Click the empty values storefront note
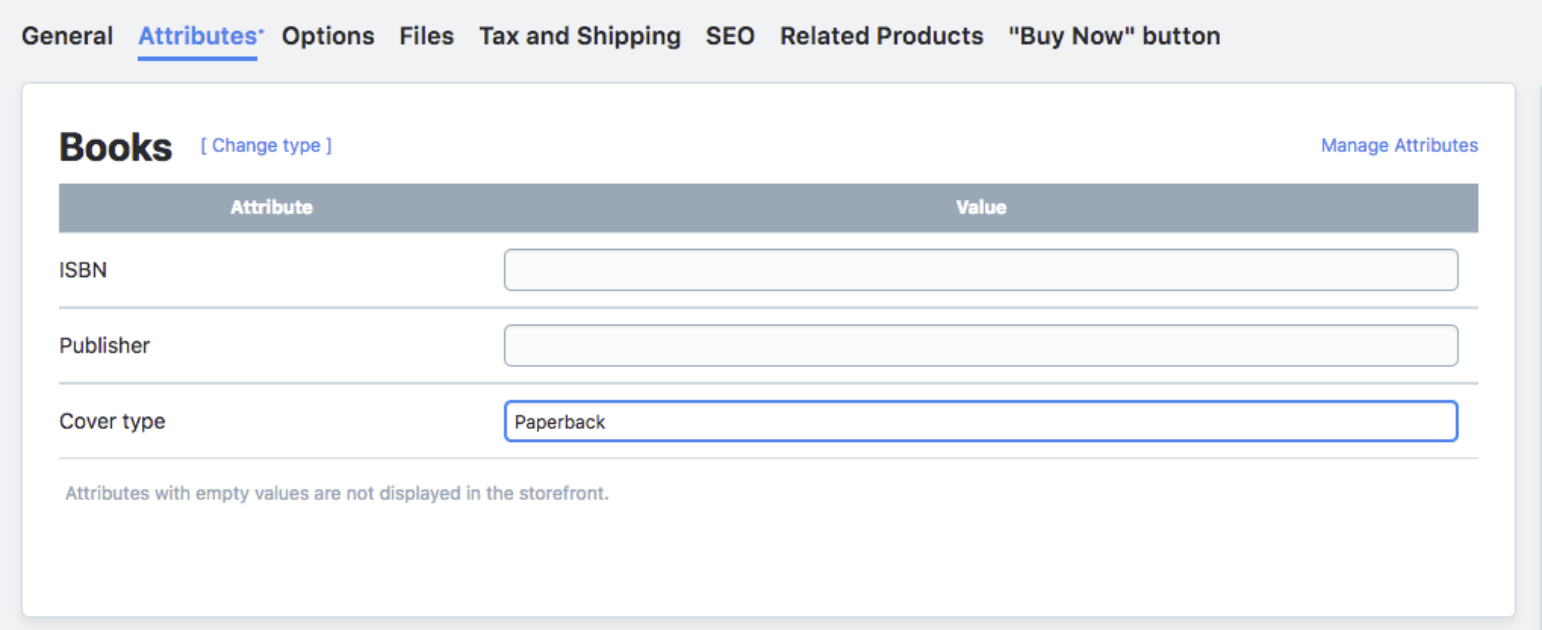The height and width of the screenshot is (630, 1542). (337, 494)
